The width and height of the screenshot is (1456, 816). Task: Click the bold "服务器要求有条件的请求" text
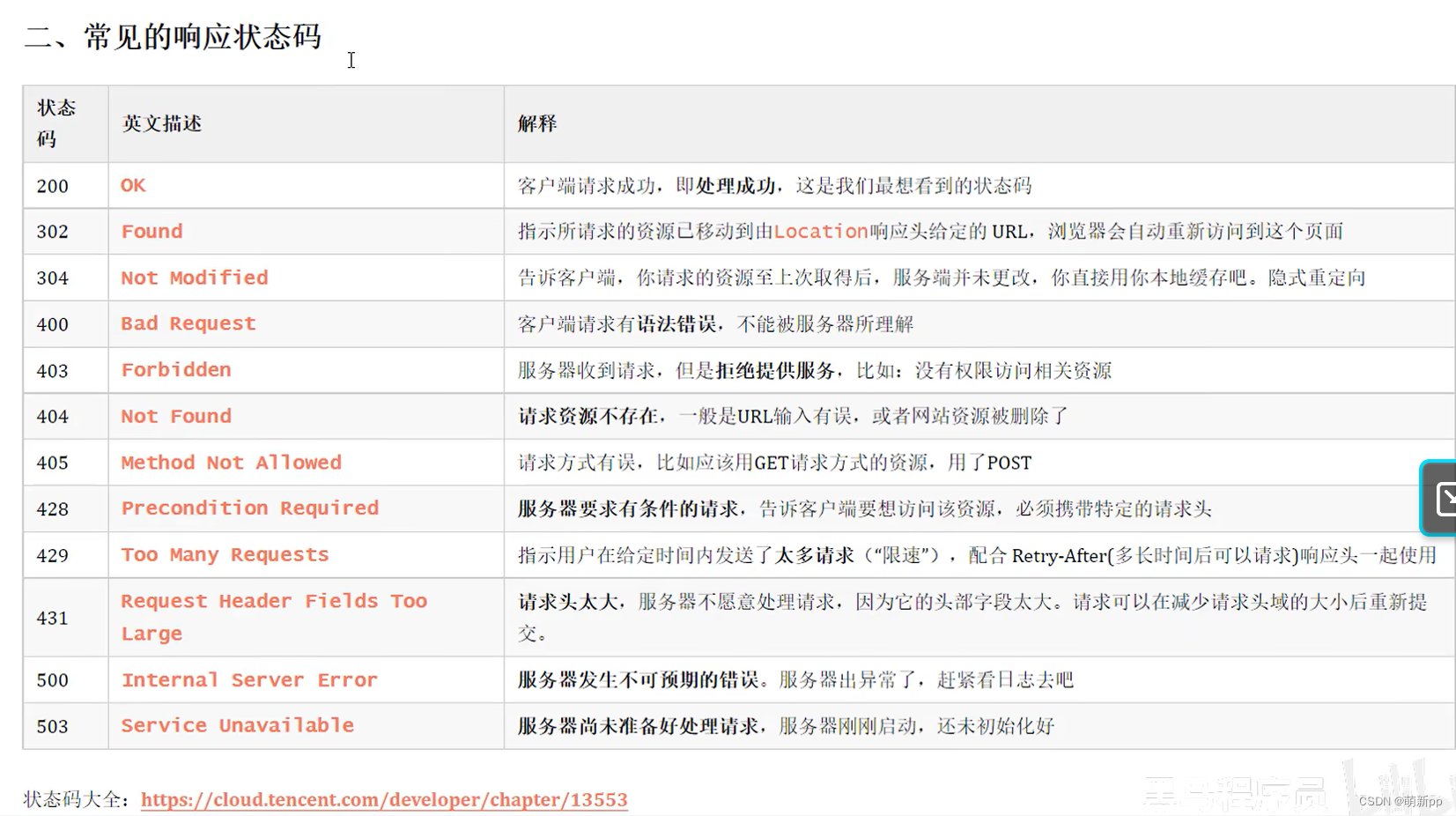pos(628,508)
